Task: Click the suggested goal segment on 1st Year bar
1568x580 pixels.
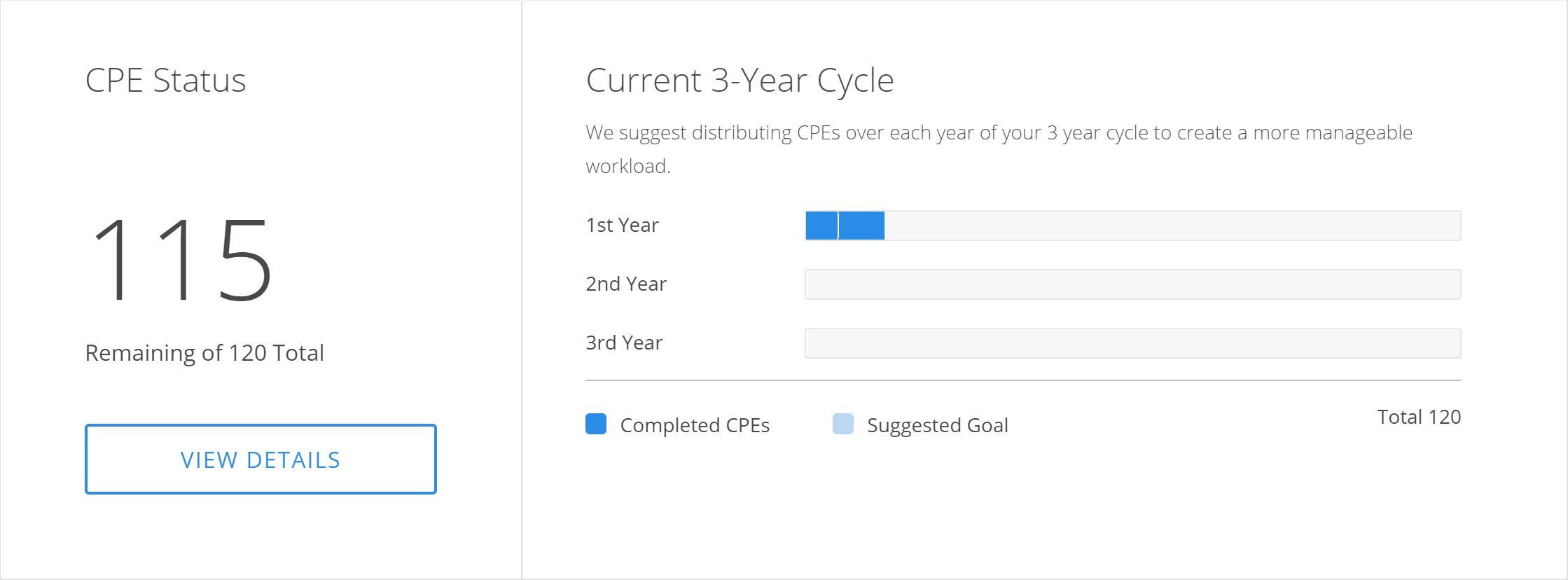Action: (x=861, y=226)
